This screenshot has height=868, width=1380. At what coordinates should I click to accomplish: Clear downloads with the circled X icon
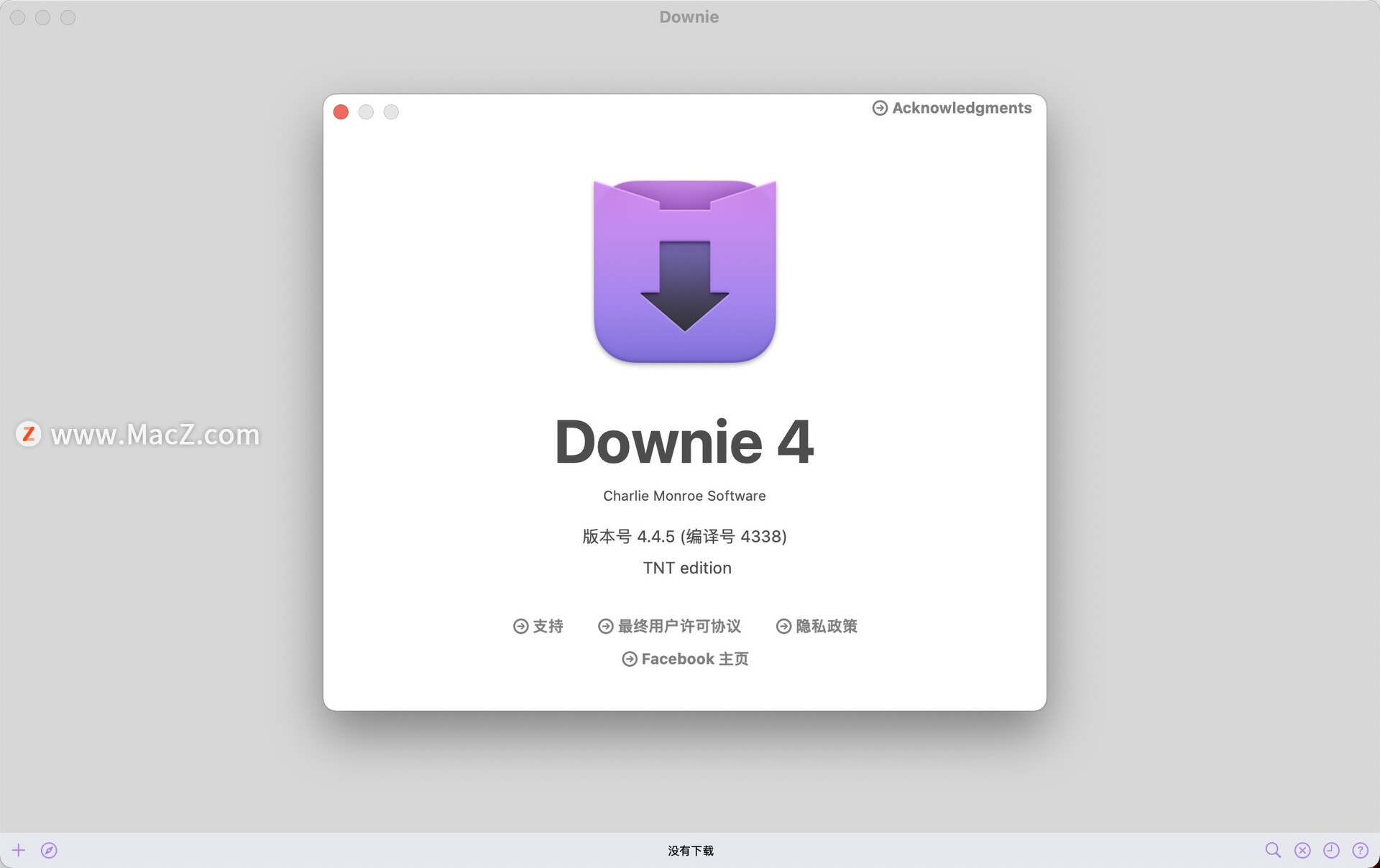(1302, 850)
